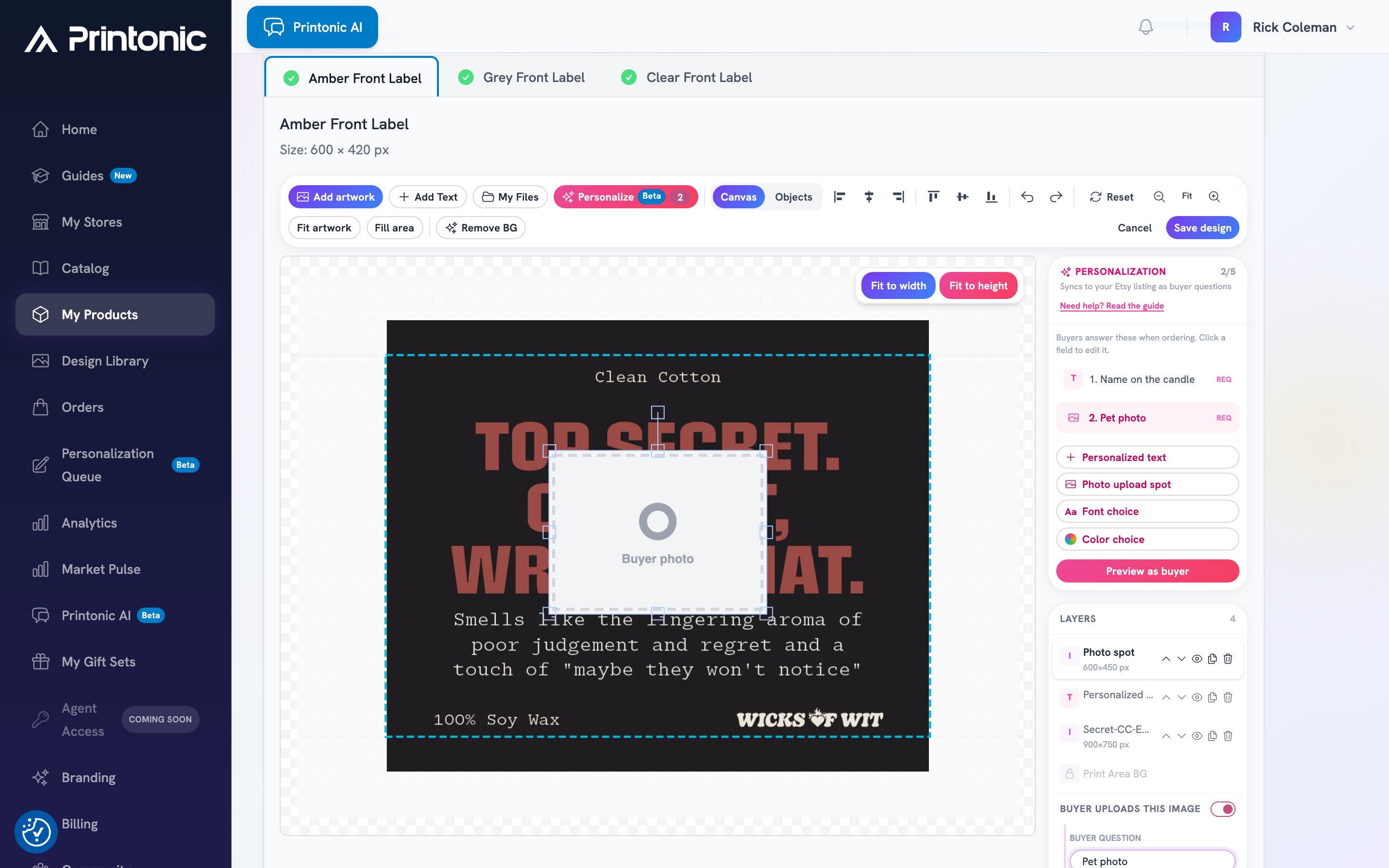This screenshot has width=1389, height=868.
Task: Delete the Secret-CC-E layer
Action: (1228, 736)
